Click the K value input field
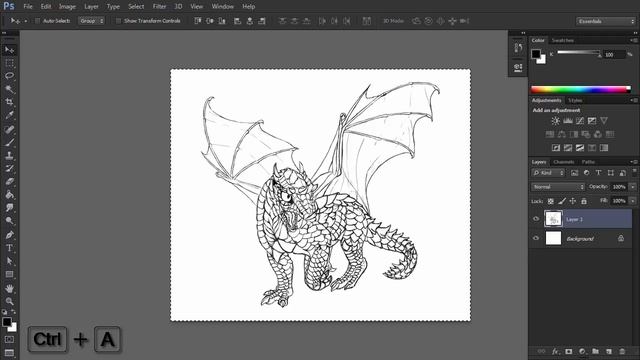640x360 pixels. 614,55
